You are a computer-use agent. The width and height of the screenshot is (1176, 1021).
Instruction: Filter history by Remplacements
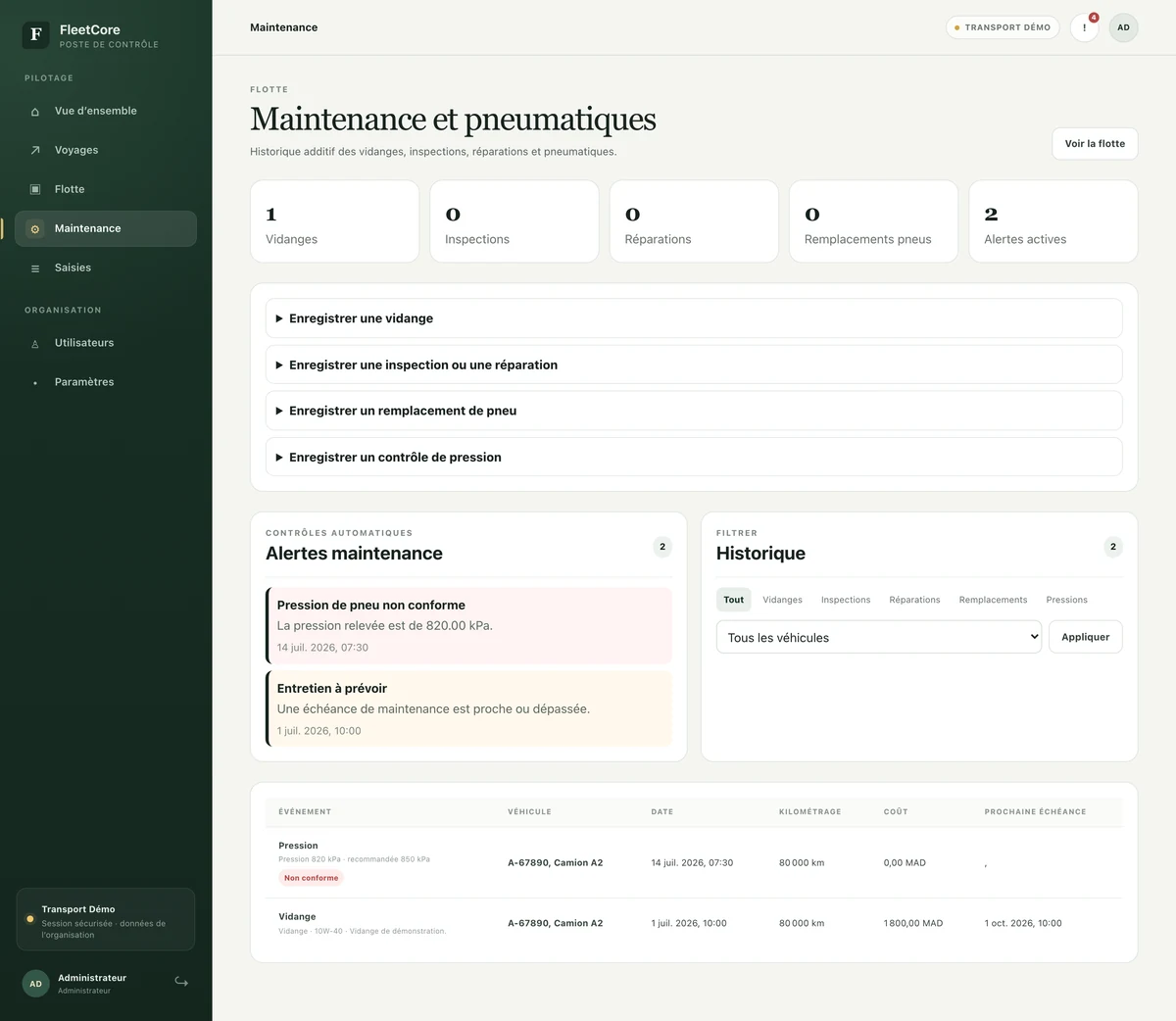(x=993, y=600)
